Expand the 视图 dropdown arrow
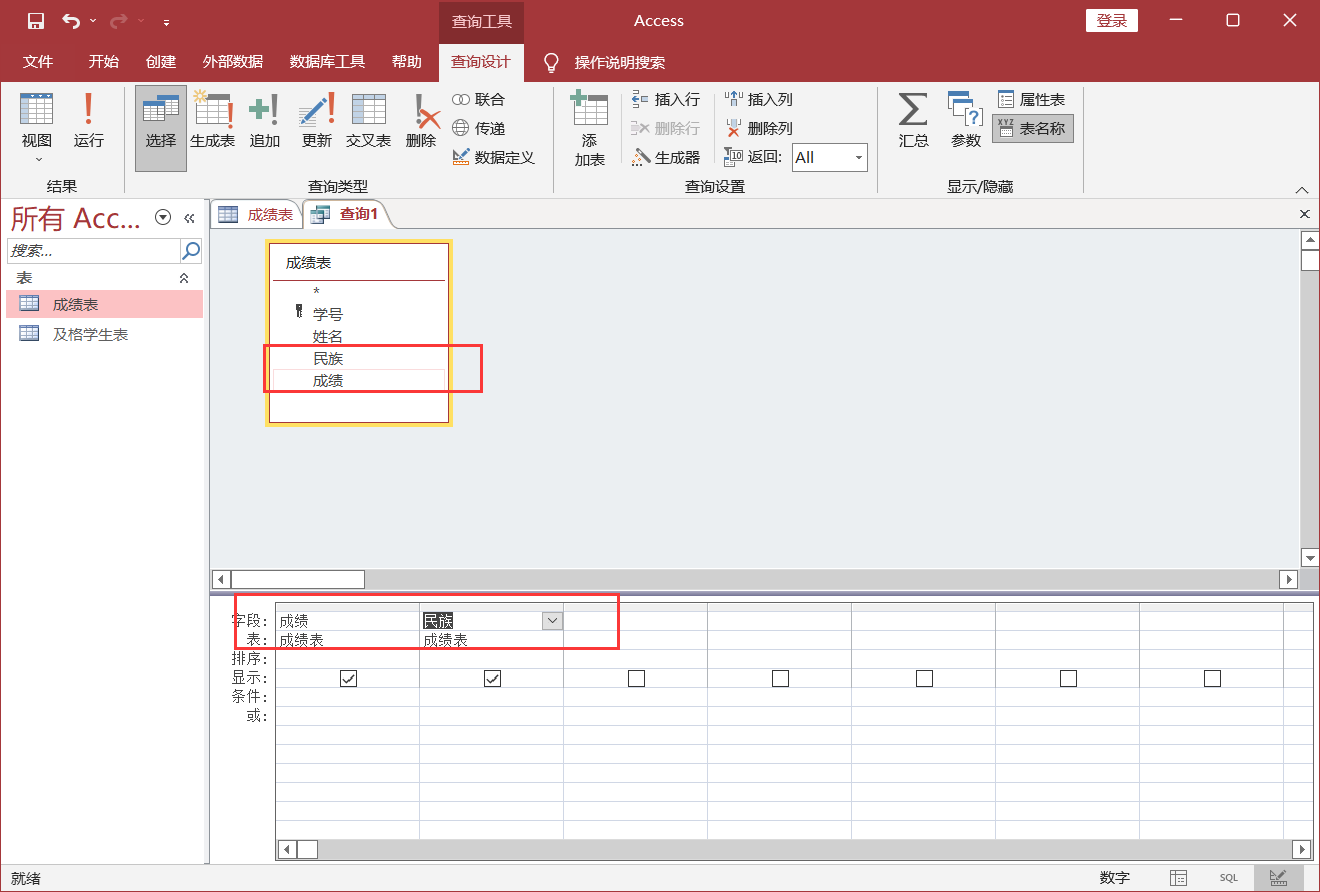The image size is (1320, 892). (38, 159)
